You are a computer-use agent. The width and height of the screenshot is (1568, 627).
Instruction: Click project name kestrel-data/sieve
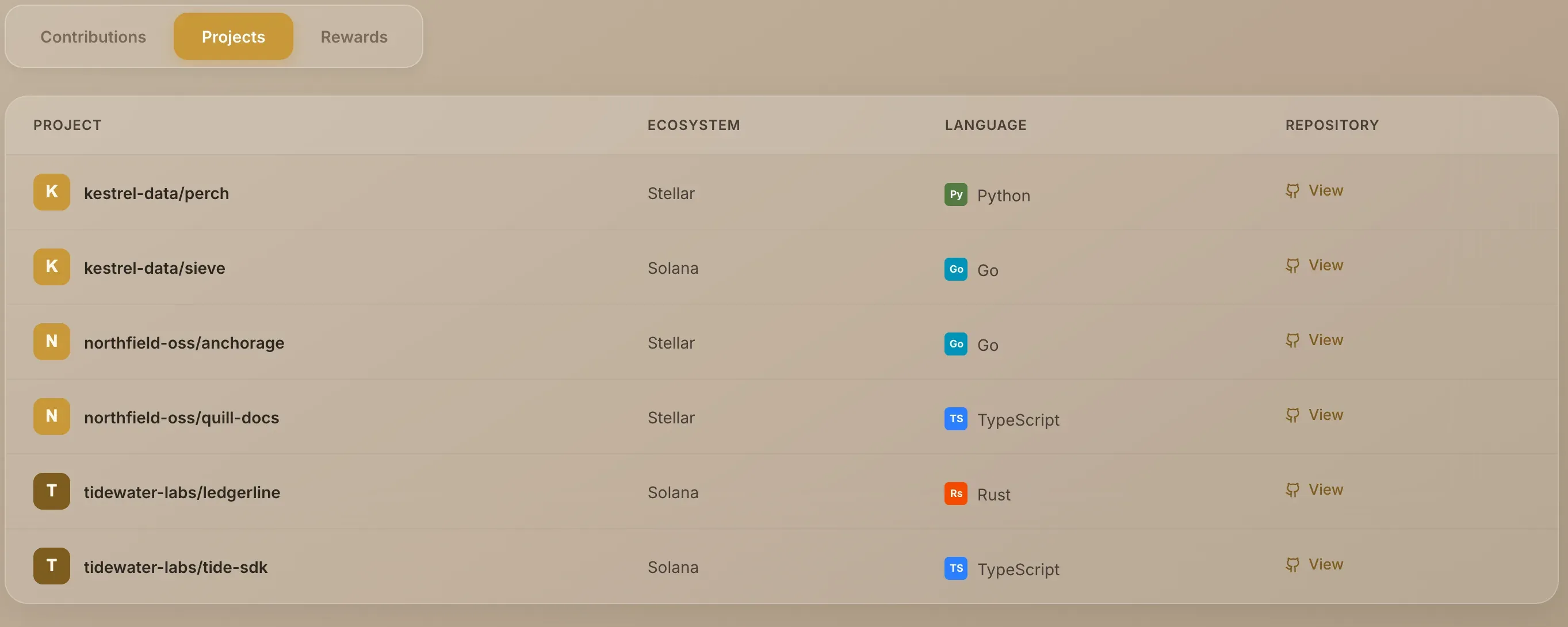[x=155, y=269]
